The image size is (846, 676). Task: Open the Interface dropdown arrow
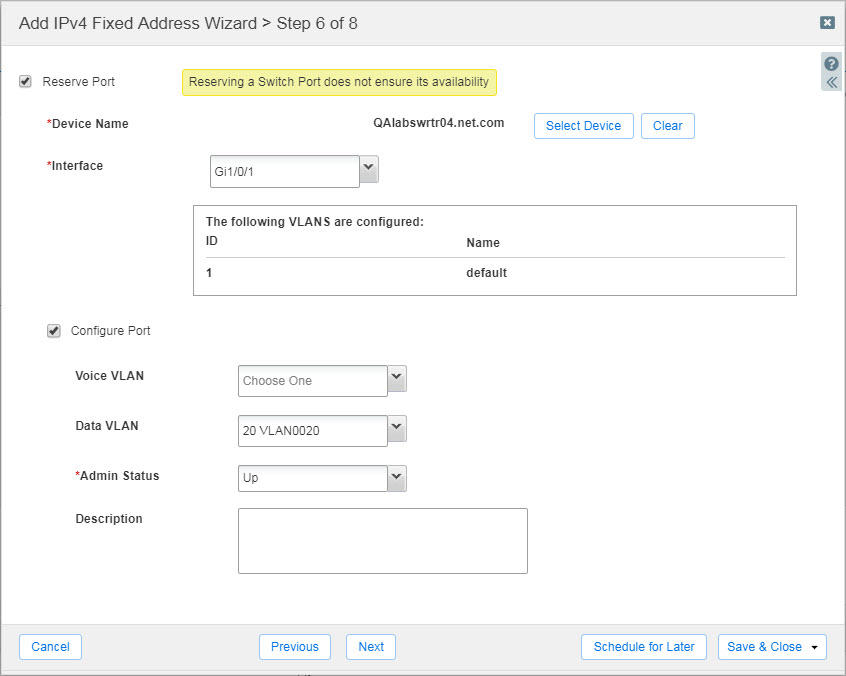(x=368, y=171)
